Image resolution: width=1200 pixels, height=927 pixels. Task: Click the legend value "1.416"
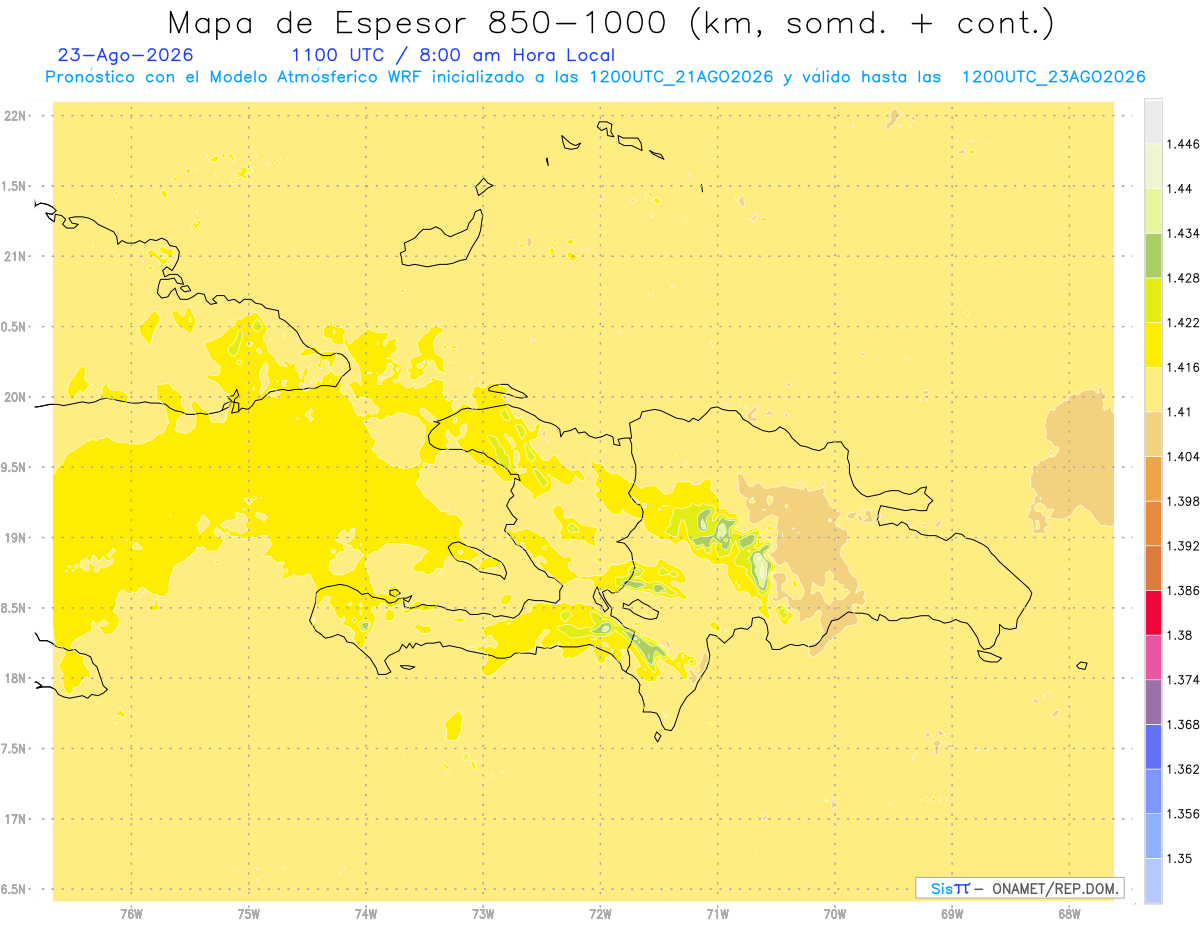click(x=1183, y=367)
